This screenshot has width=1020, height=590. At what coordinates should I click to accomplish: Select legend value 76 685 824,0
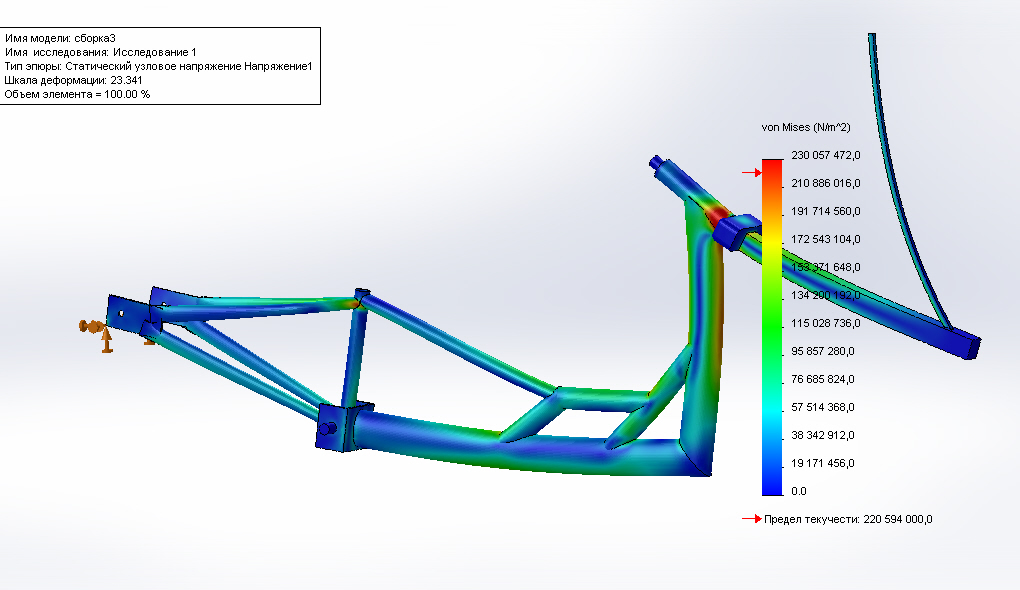[823, 379]
